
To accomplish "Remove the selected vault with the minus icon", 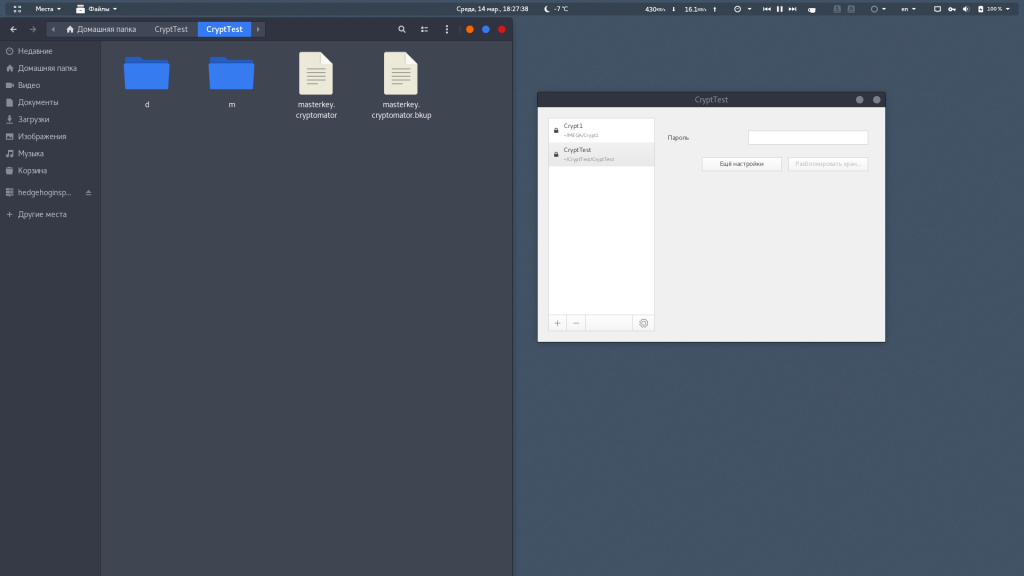I will [576, 323].
